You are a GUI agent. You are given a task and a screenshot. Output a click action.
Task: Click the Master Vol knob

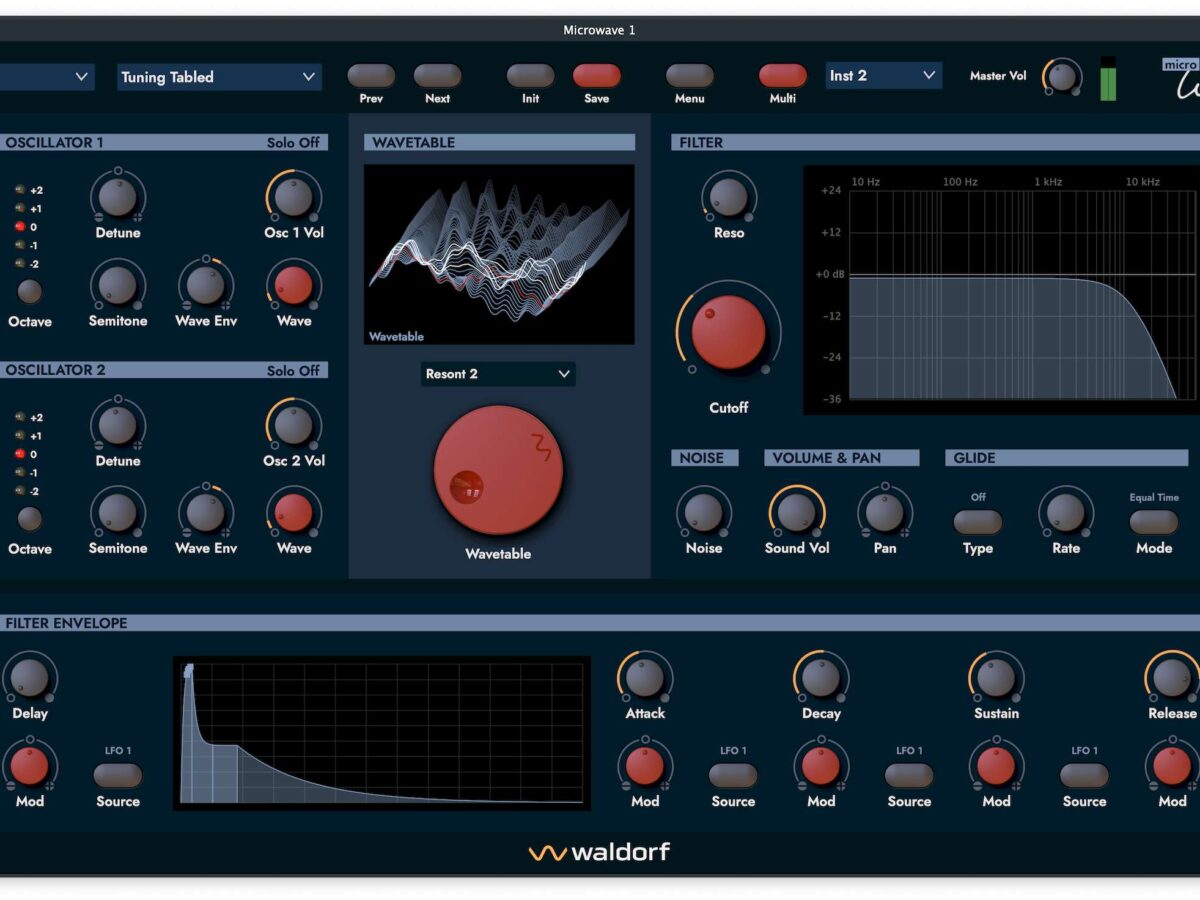coord(1062,76)
